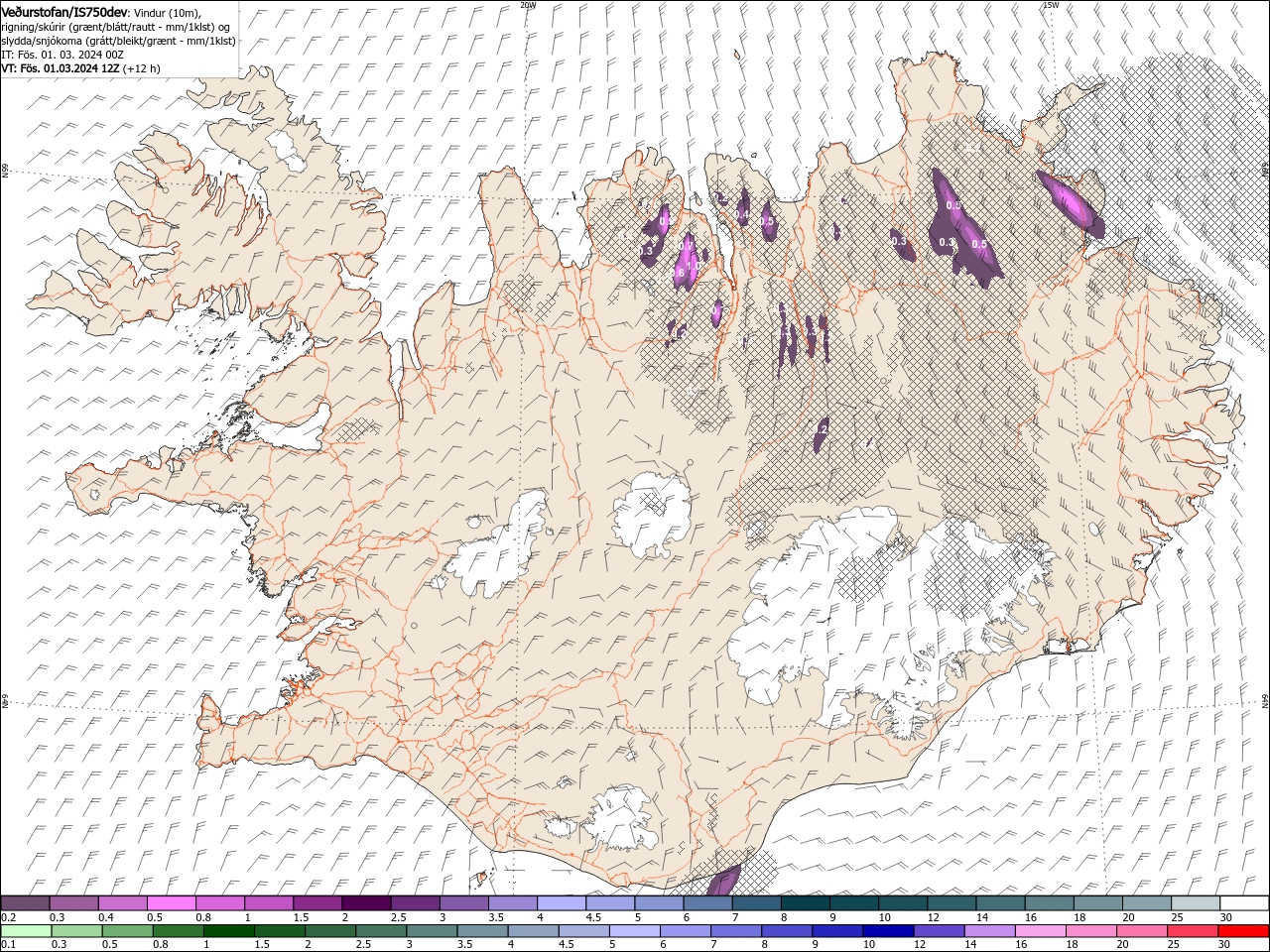Image resolution: width=1270 pixels, height=952 pixels.
Task: Pick the top-row pink swatch at 0.5
Action: point(171,903)
